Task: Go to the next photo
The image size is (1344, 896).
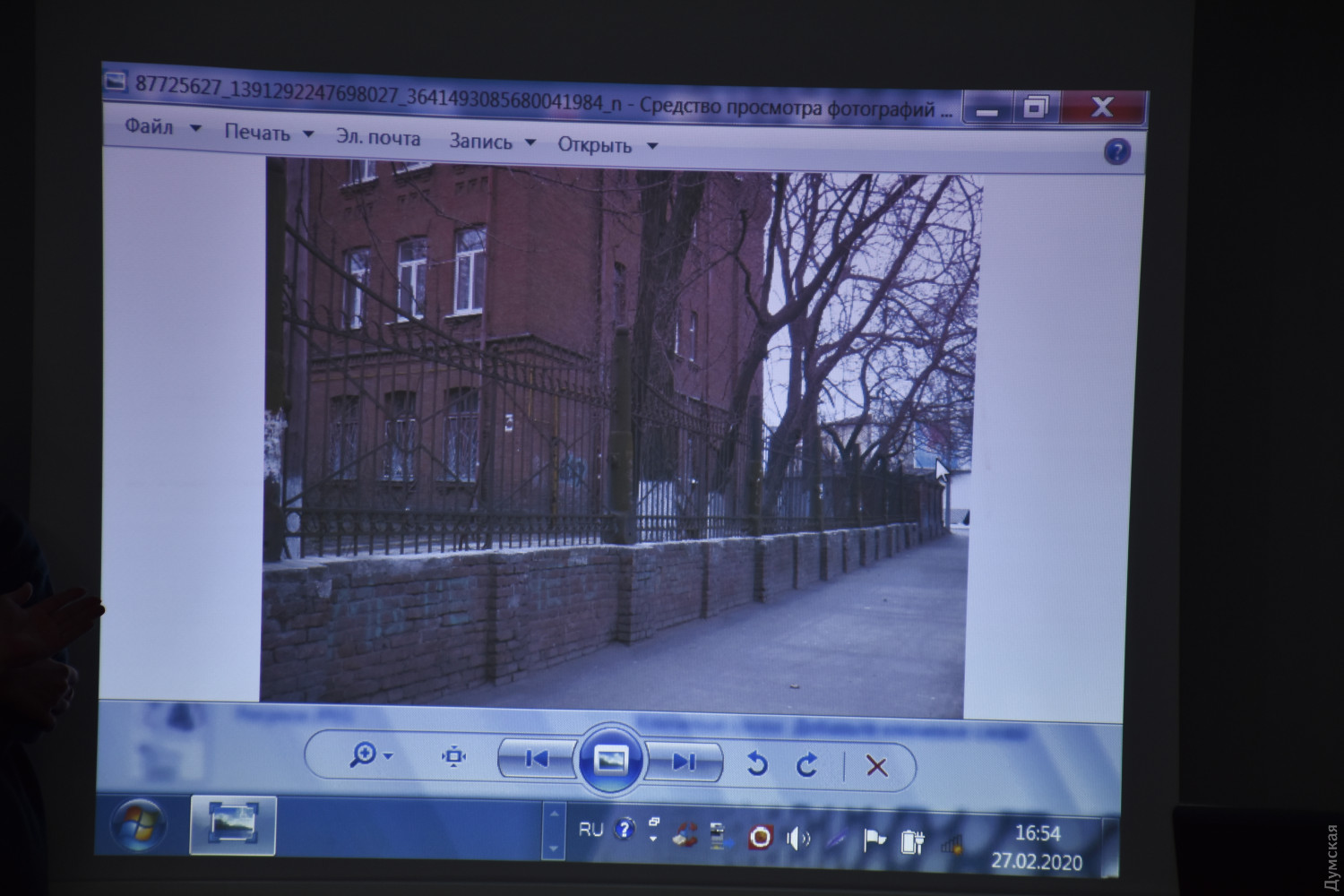Action: click(684, 762)
